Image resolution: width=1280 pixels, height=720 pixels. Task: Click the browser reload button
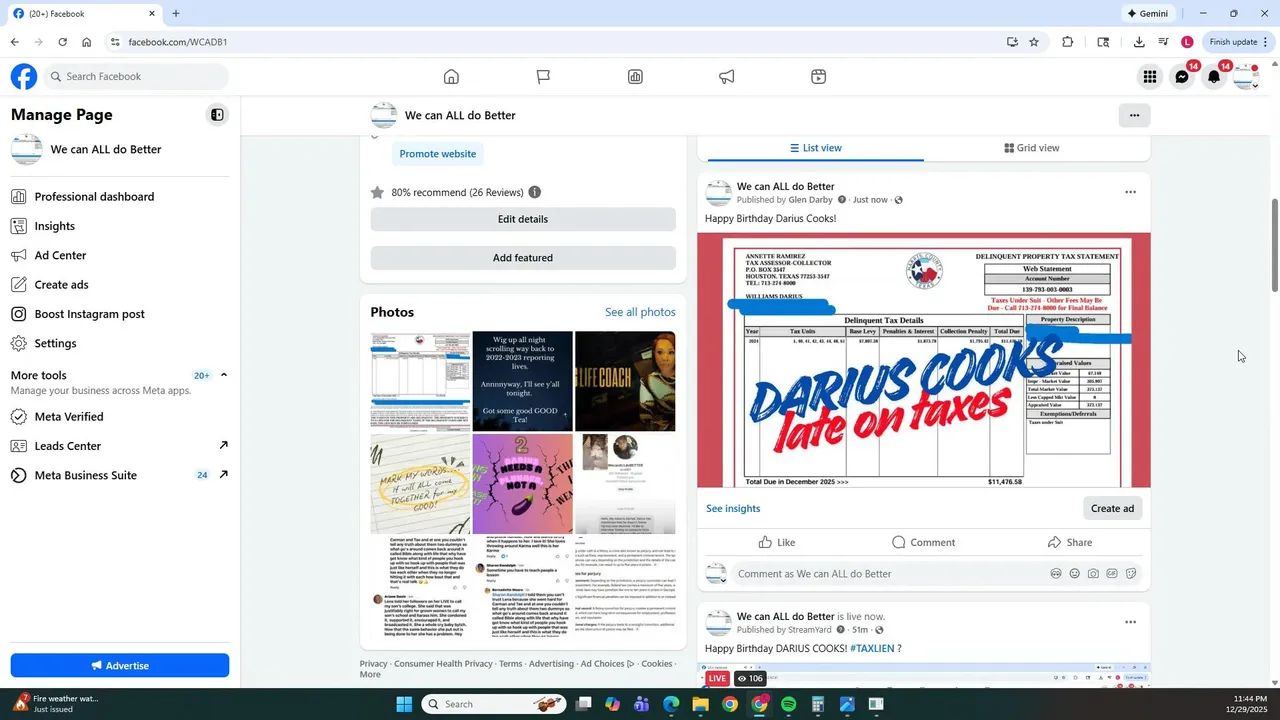point(62,42)
